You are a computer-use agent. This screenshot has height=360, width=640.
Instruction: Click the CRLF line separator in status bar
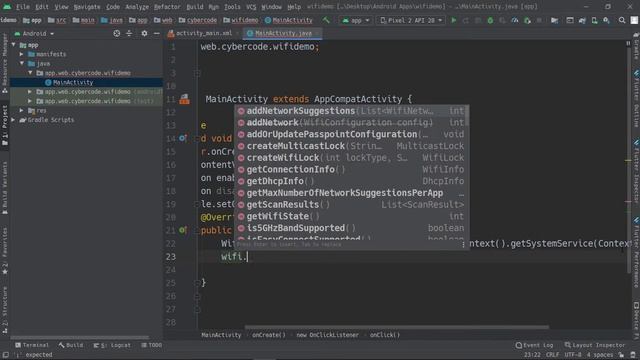(552, 355)
